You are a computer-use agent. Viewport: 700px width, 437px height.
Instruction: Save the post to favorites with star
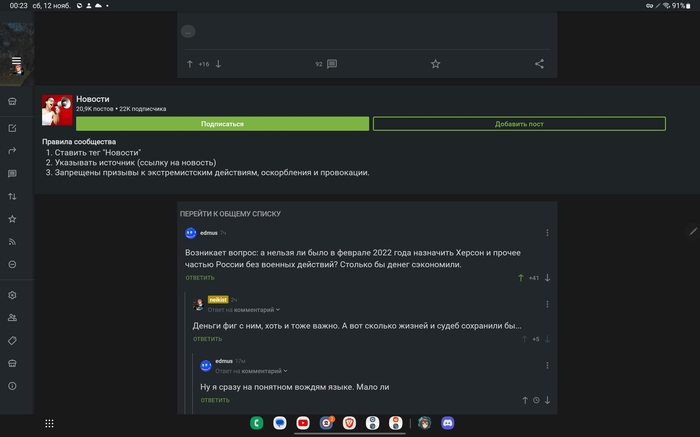coord(435,64)
